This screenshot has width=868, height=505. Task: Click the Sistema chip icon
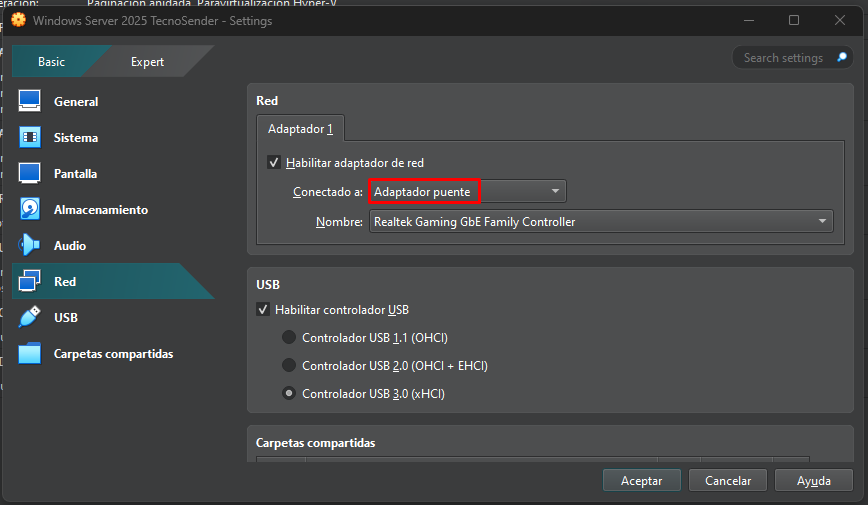pos(29,137)
